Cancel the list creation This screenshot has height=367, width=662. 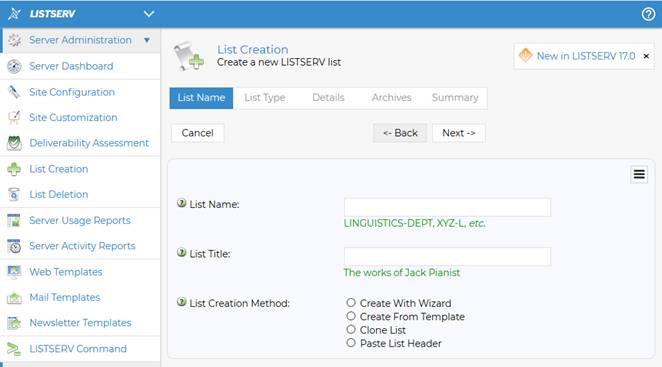point(198,133)
